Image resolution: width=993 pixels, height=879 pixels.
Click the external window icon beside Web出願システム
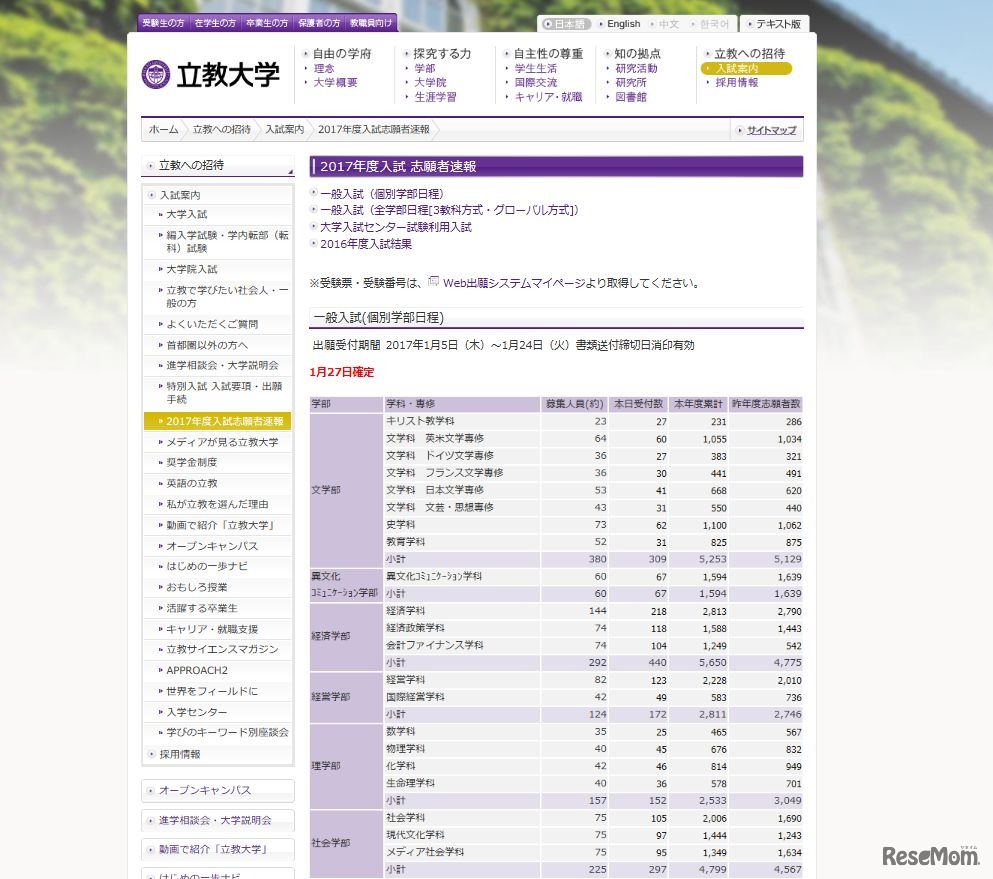point(433,282)
